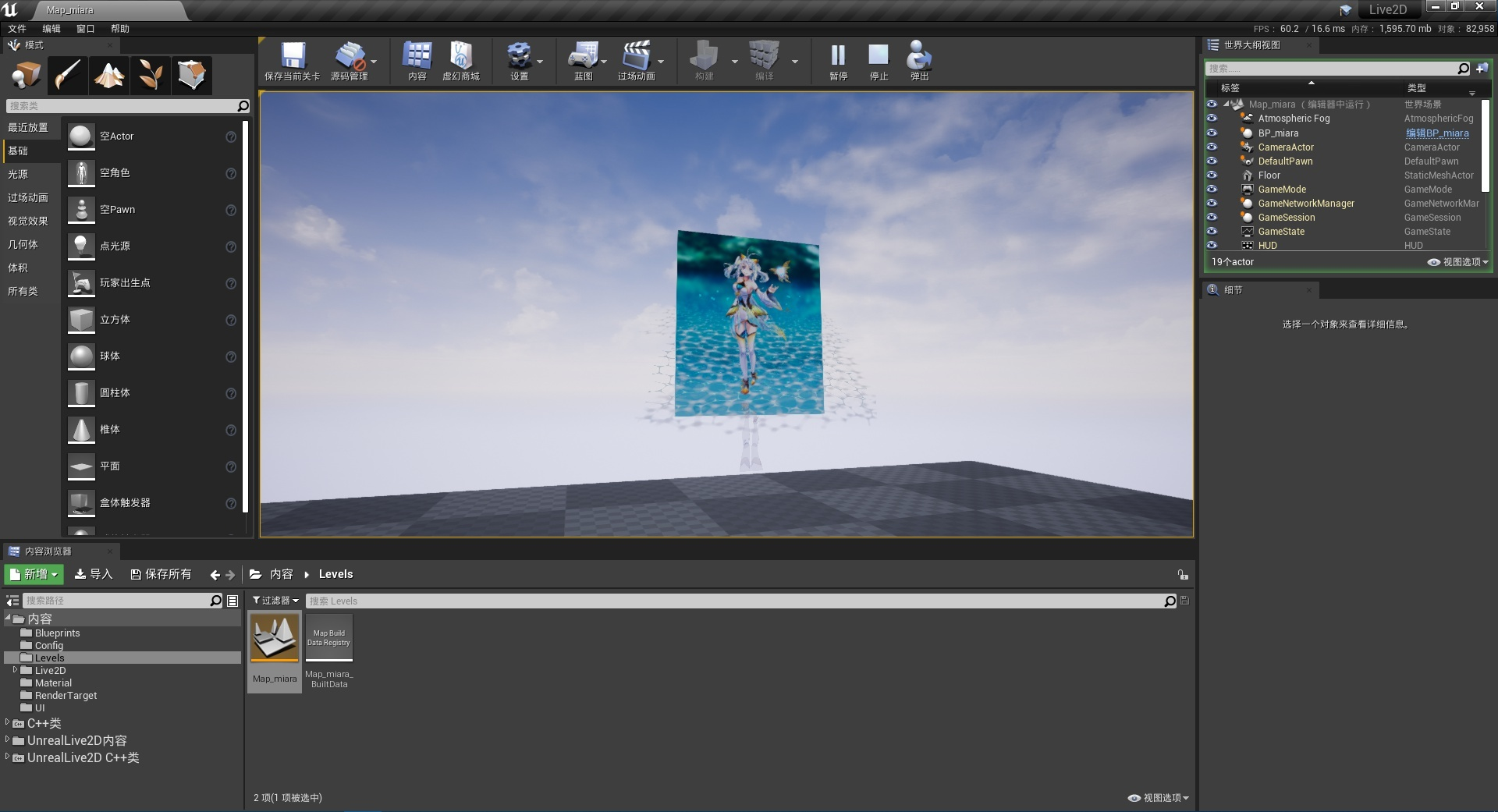1498x812 pixels.
Task: Click Cylinder shape icon
Action: tap(81, 393)
